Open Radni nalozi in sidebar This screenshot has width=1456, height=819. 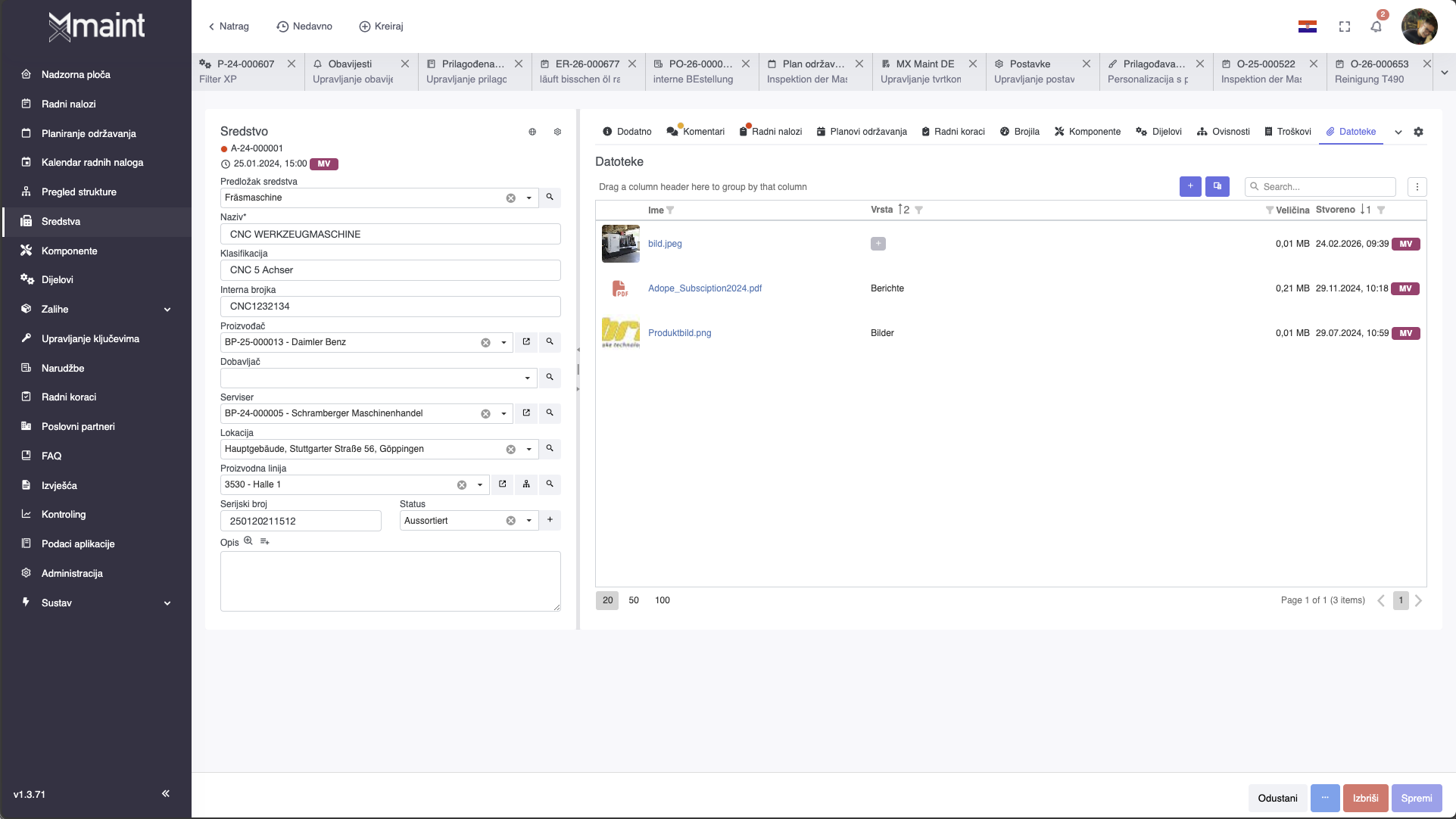click(68, 104)
